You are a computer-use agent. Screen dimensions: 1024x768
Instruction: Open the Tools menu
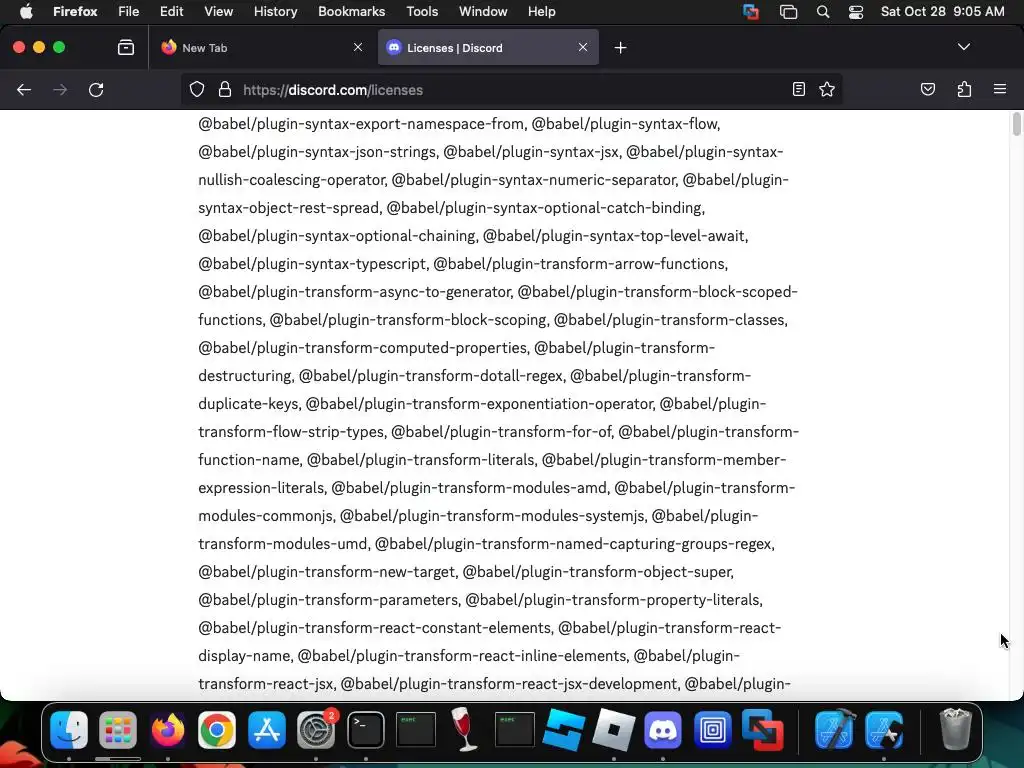422,11
